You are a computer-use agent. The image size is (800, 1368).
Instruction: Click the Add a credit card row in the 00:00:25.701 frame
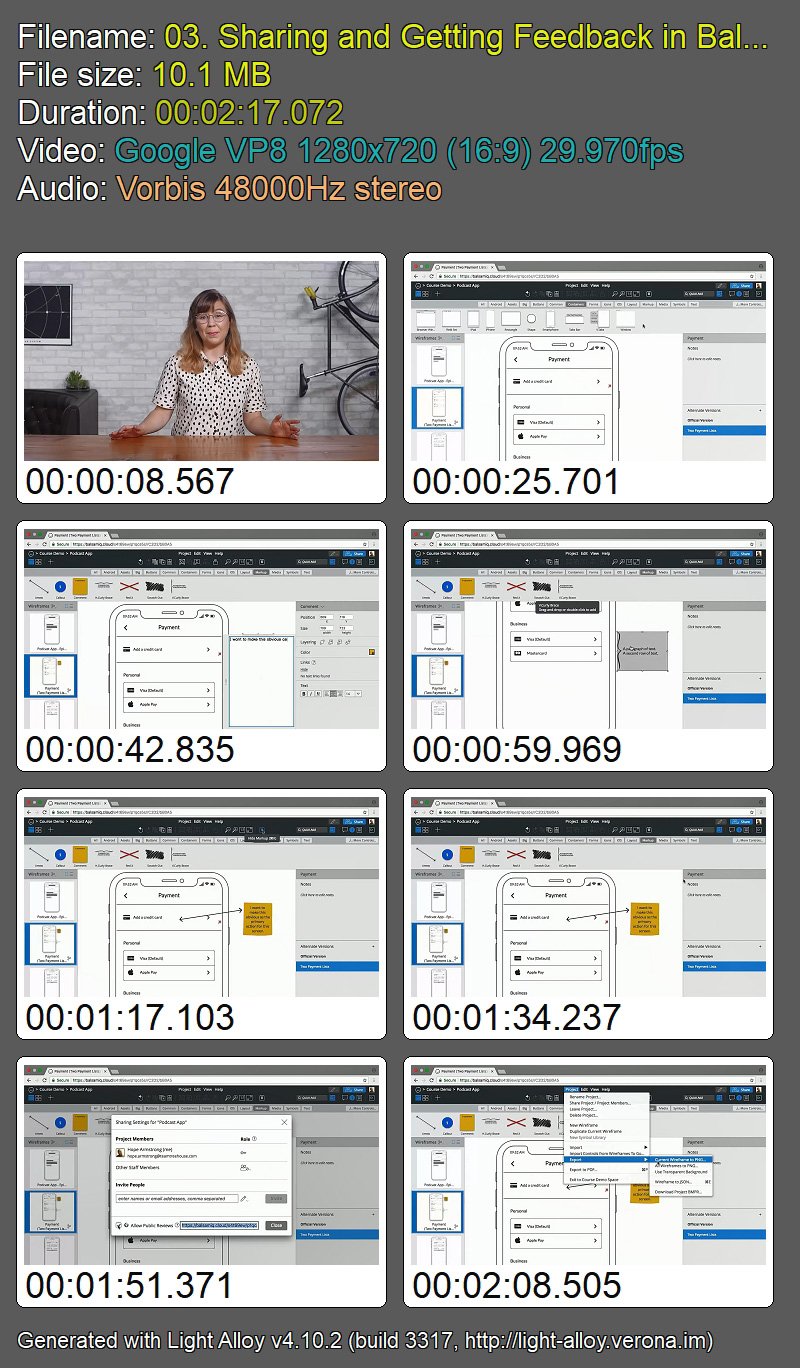point(558,381)
